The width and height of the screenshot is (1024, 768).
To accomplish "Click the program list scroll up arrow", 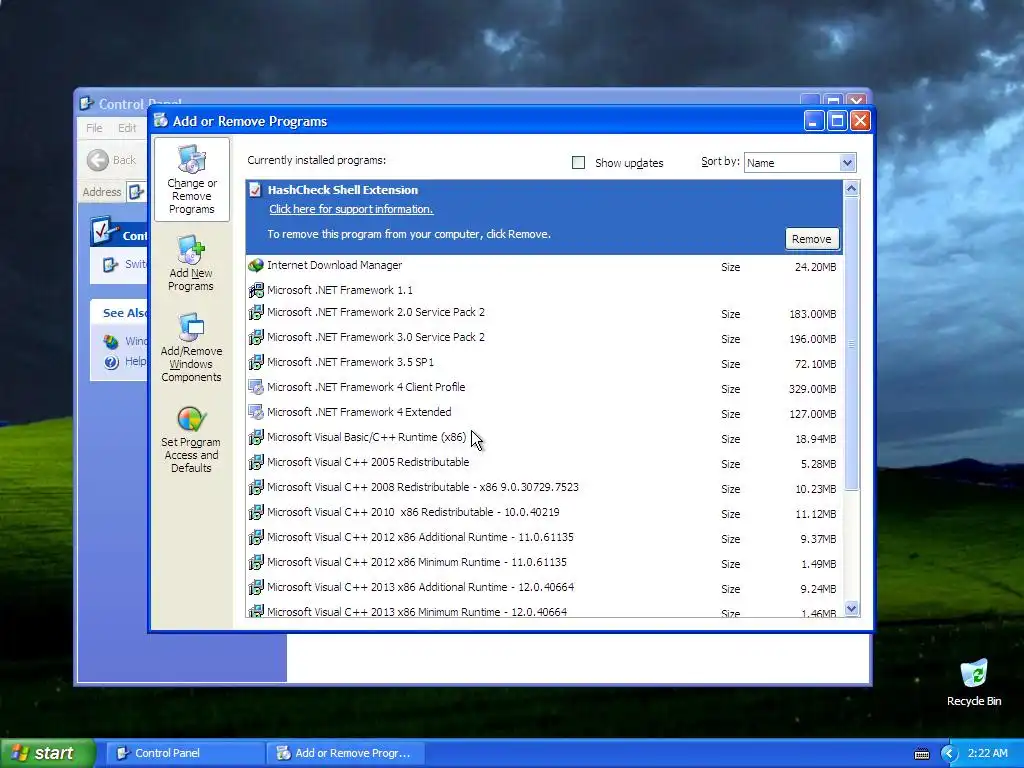I will coord(851,189).
